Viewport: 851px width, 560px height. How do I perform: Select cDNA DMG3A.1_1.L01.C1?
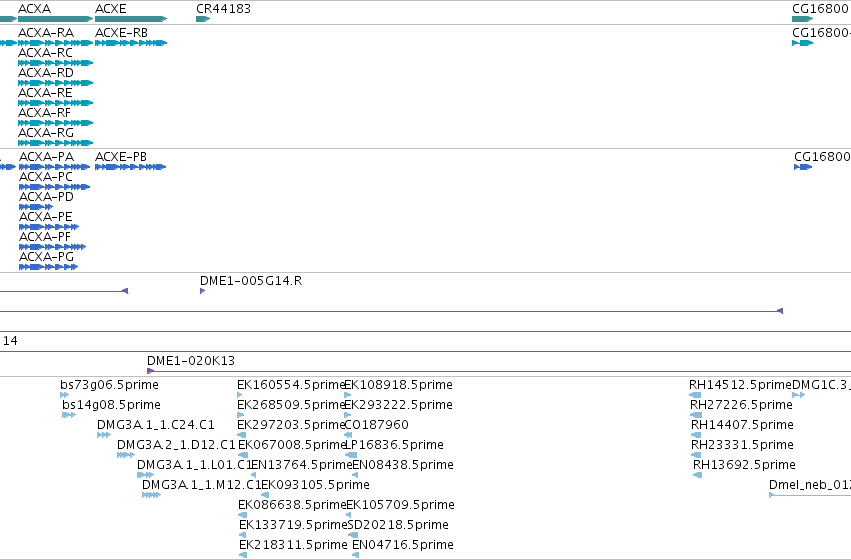145,475
